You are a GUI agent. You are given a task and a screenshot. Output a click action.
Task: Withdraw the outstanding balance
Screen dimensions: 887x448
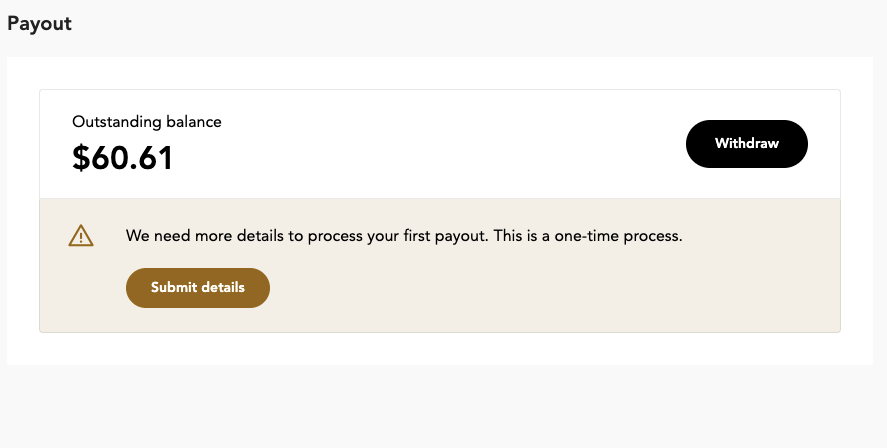coord(747,144)
